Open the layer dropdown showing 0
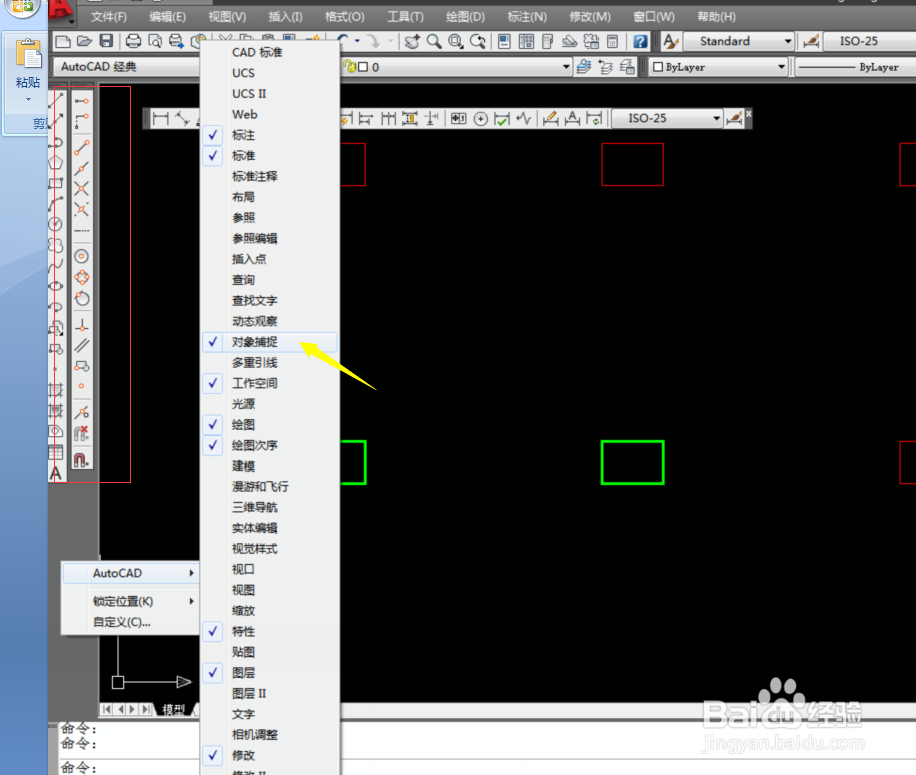Image resolution: width=916 pixels, height=775 pixels. pyautogui.click(x=456, y=67)
